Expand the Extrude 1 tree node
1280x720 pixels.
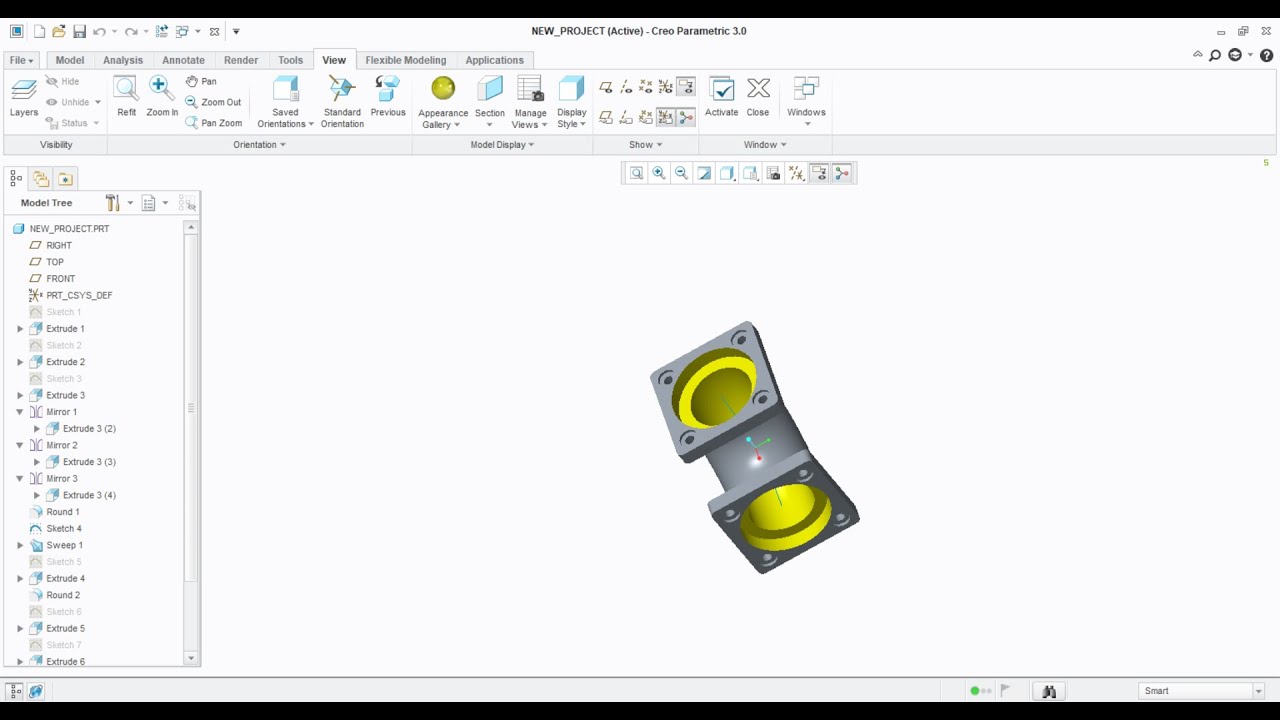click(20, 329)
